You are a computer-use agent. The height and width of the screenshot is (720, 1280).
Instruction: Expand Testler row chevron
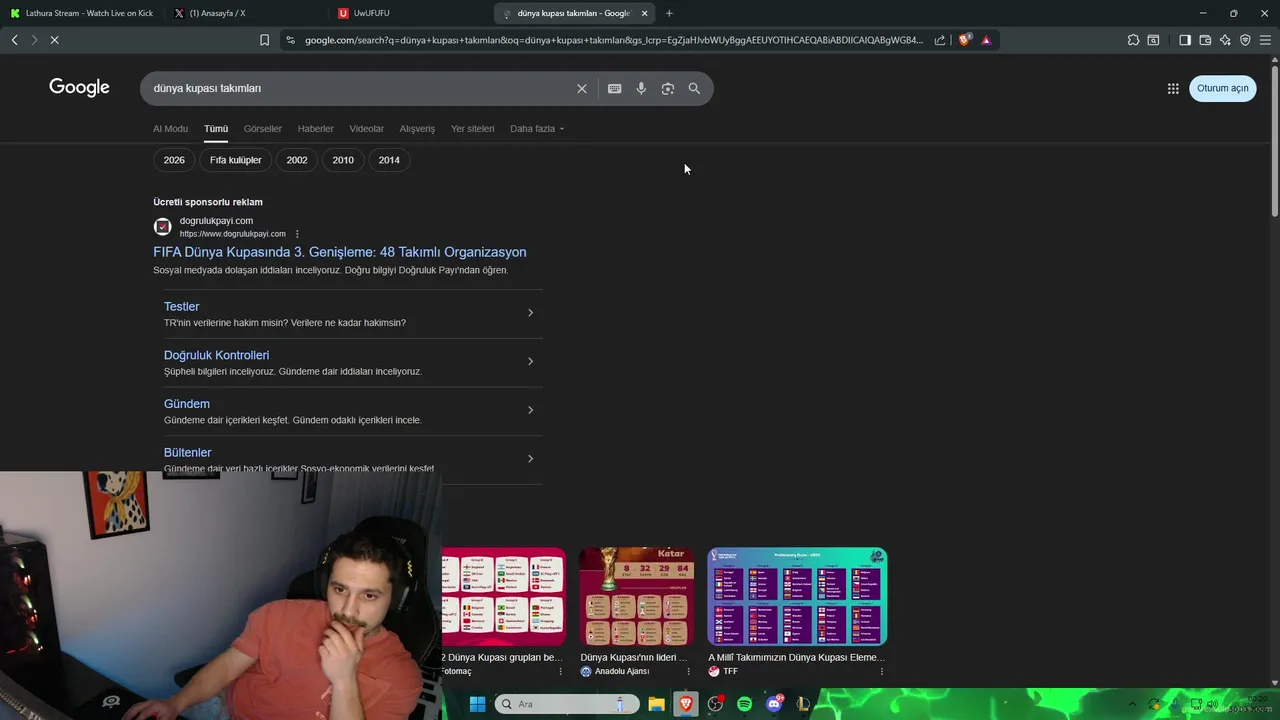[x=530, y=313]
